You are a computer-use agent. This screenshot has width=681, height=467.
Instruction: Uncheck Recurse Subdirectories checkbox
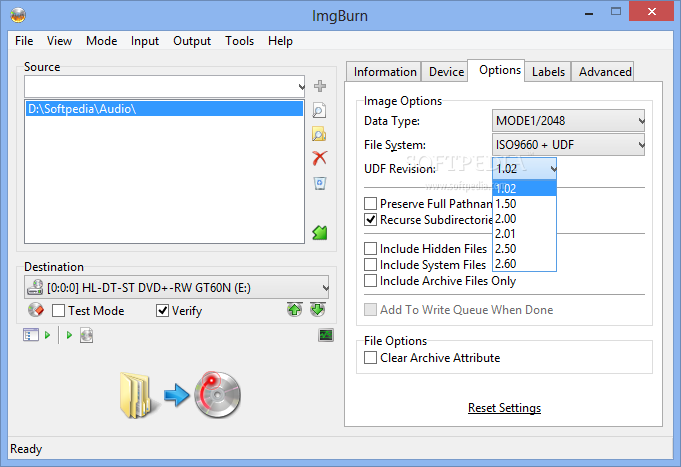click(370, 219)
